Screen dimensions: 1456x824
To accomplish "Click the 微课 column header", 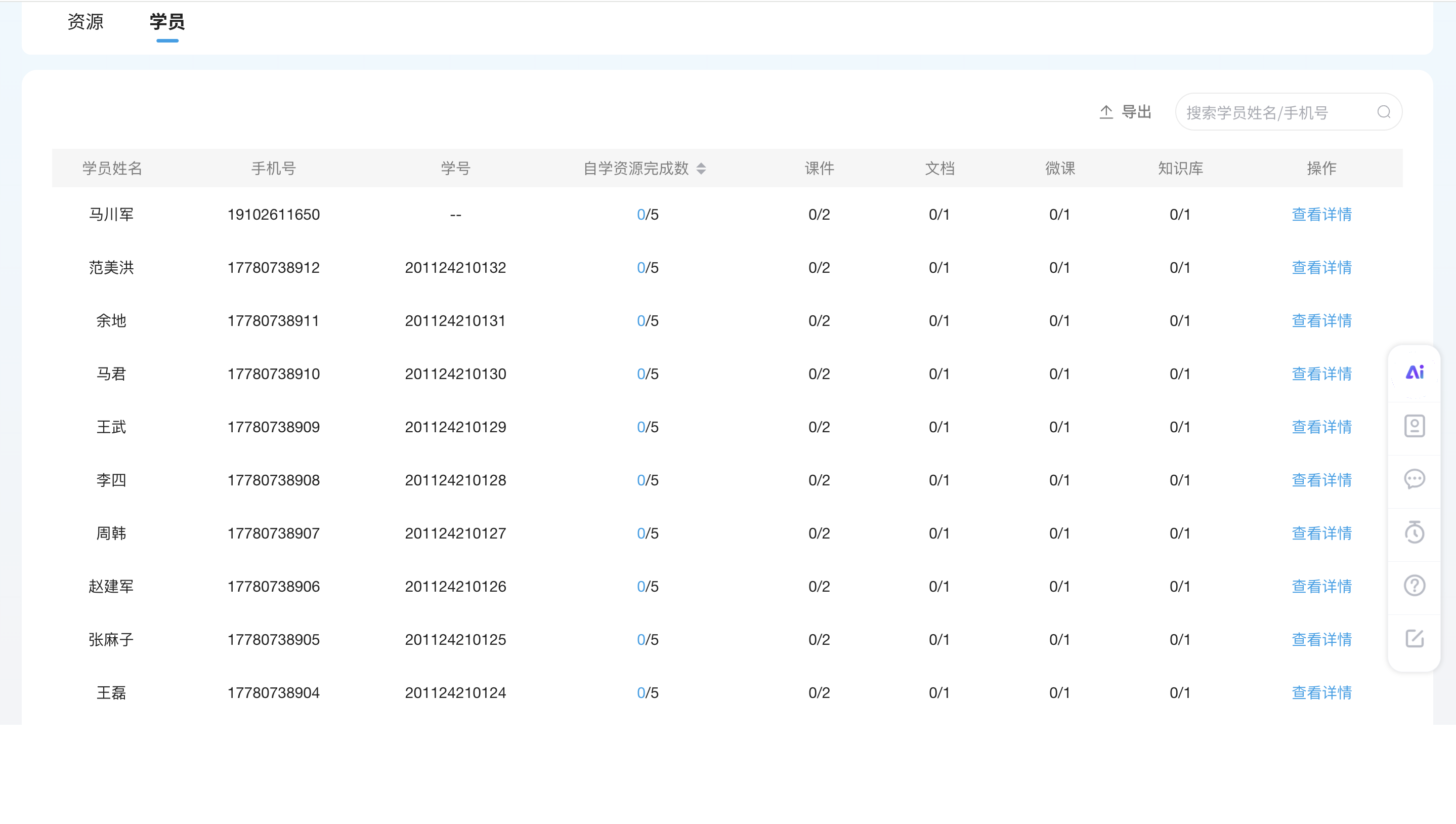I will [x=1060, y=168].
